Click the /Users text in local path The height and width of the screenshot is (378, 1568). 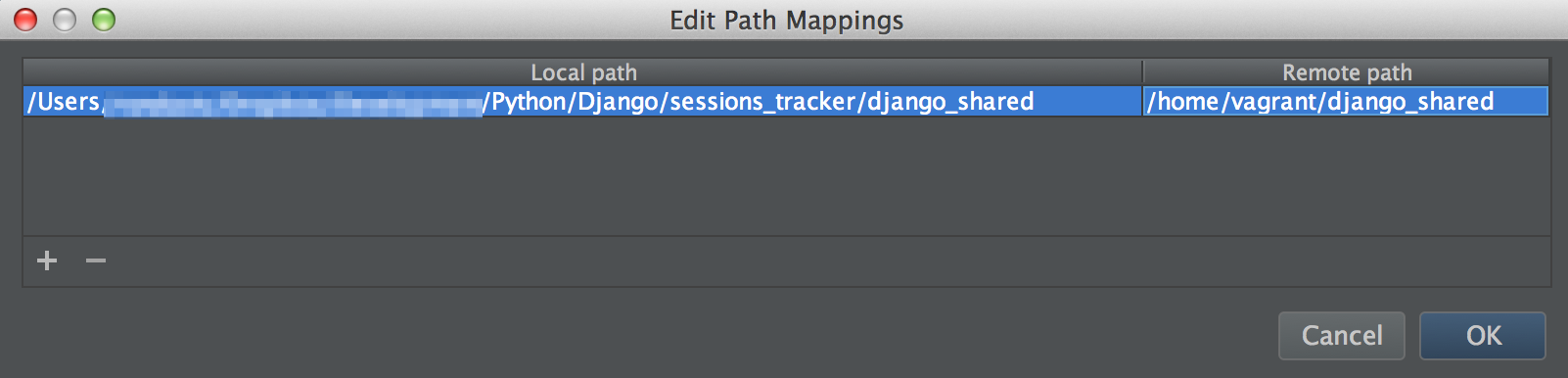64,101
